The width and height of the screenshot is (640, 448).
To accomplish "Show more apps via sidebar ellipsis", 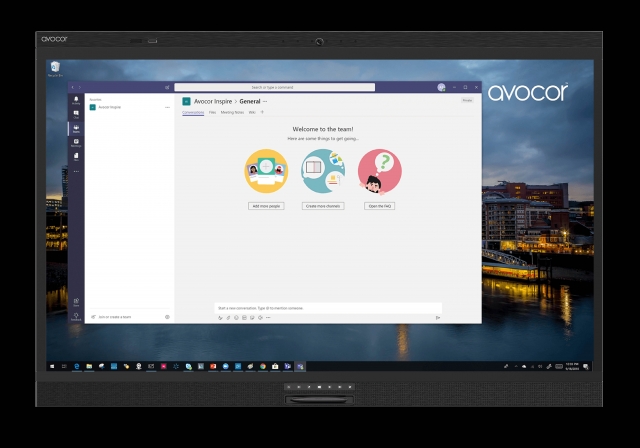I will coord(76,172).
